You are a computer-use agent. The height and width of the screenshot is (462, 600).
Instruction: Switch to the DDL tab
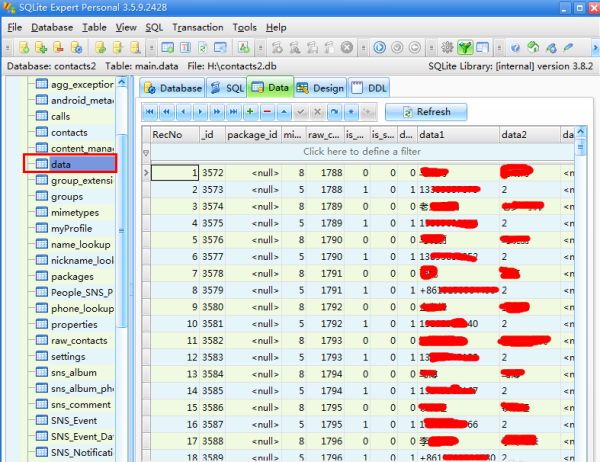click(369, 88)
